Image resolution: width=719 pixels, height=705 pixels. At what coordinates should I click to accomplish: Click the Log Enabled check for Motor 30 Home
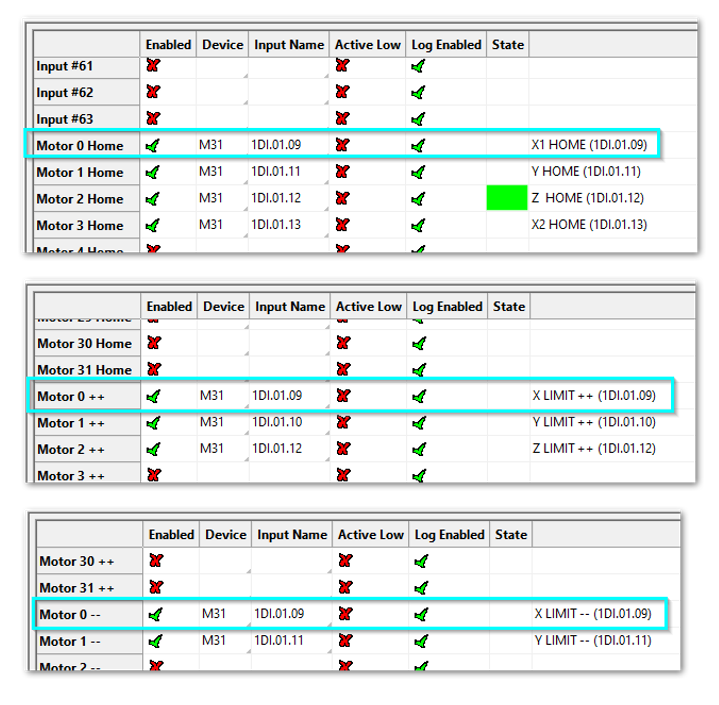[419, 343]
